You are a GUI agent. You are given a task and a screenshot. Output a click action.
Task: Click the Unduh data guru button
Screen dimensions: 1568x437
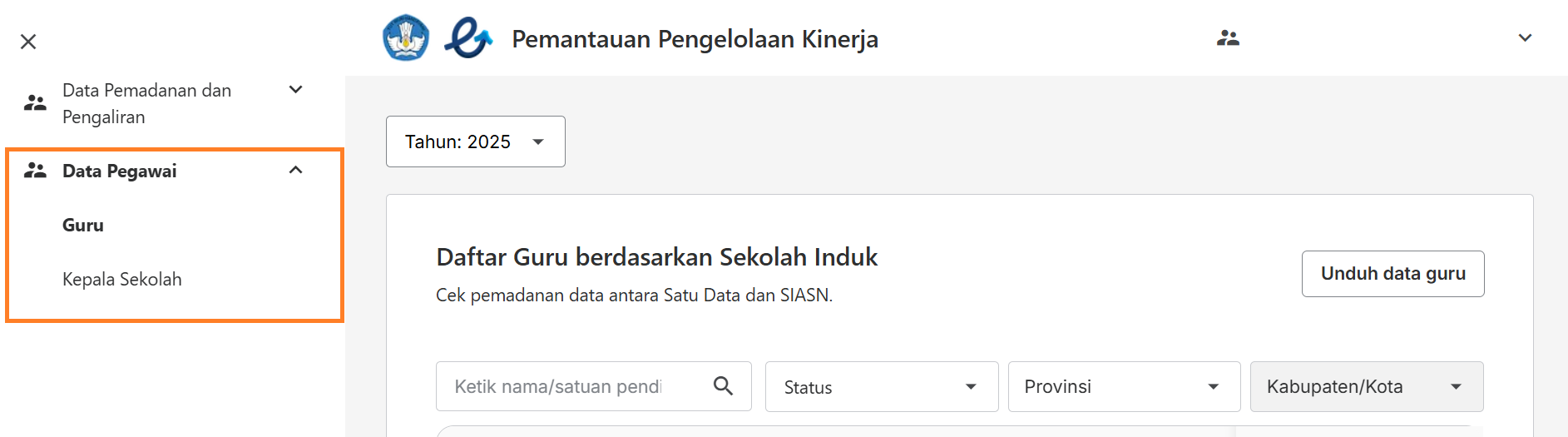tap(1393, 274)
